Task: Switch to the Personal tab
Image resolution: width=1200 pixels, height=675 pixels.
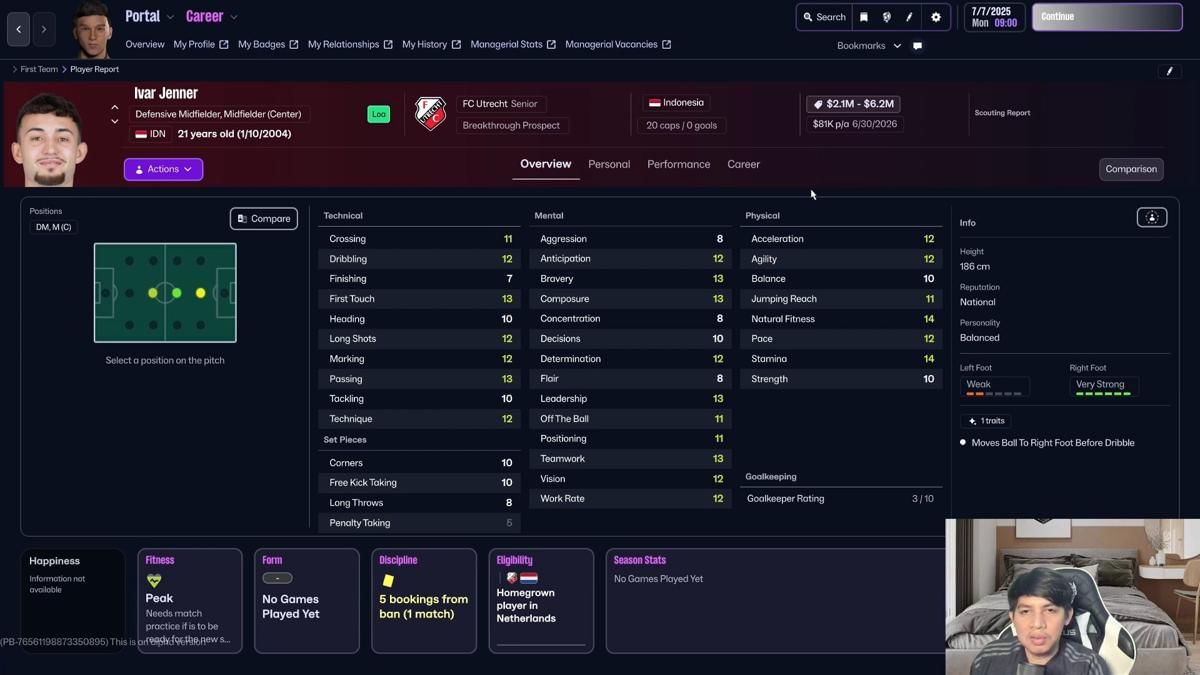Action: [x=609, y=165]
